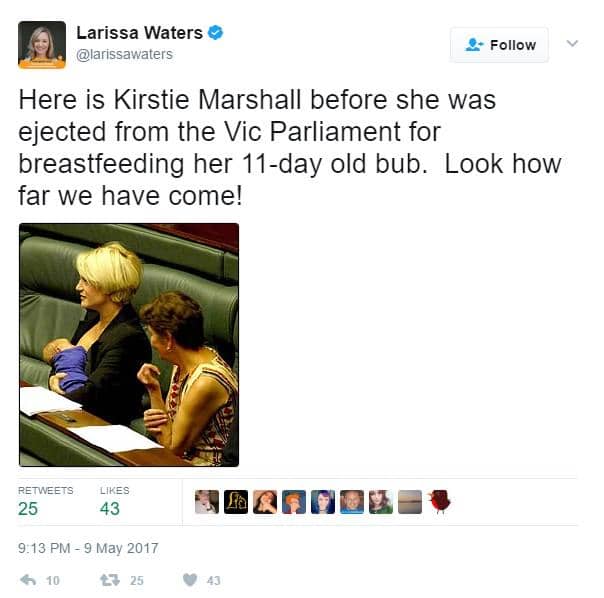Click the retweet icon below the timestamp

110,580
